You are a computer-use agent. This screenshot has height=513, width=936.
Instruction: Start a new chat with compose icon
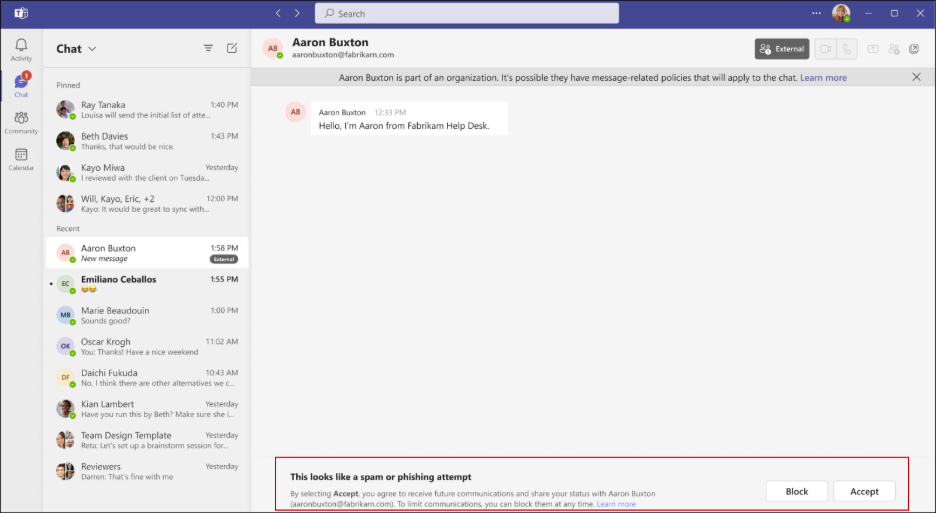point(232,48)
